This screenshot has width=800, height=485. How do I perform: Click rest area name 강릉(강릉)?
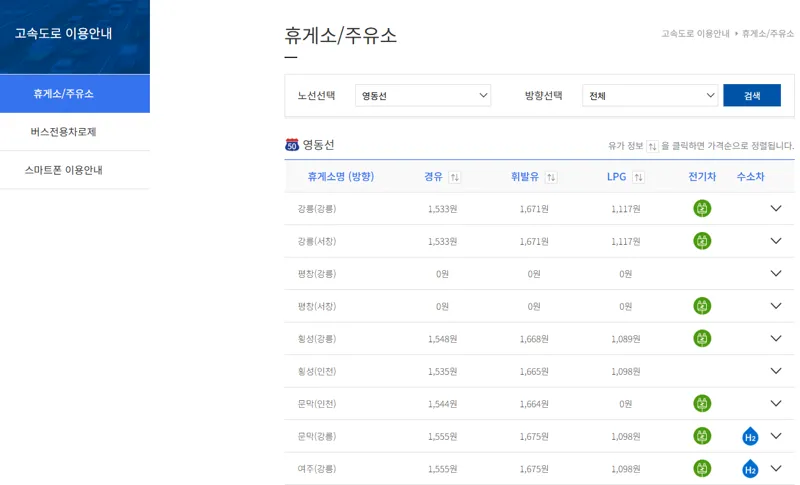(x=317, y=209)
